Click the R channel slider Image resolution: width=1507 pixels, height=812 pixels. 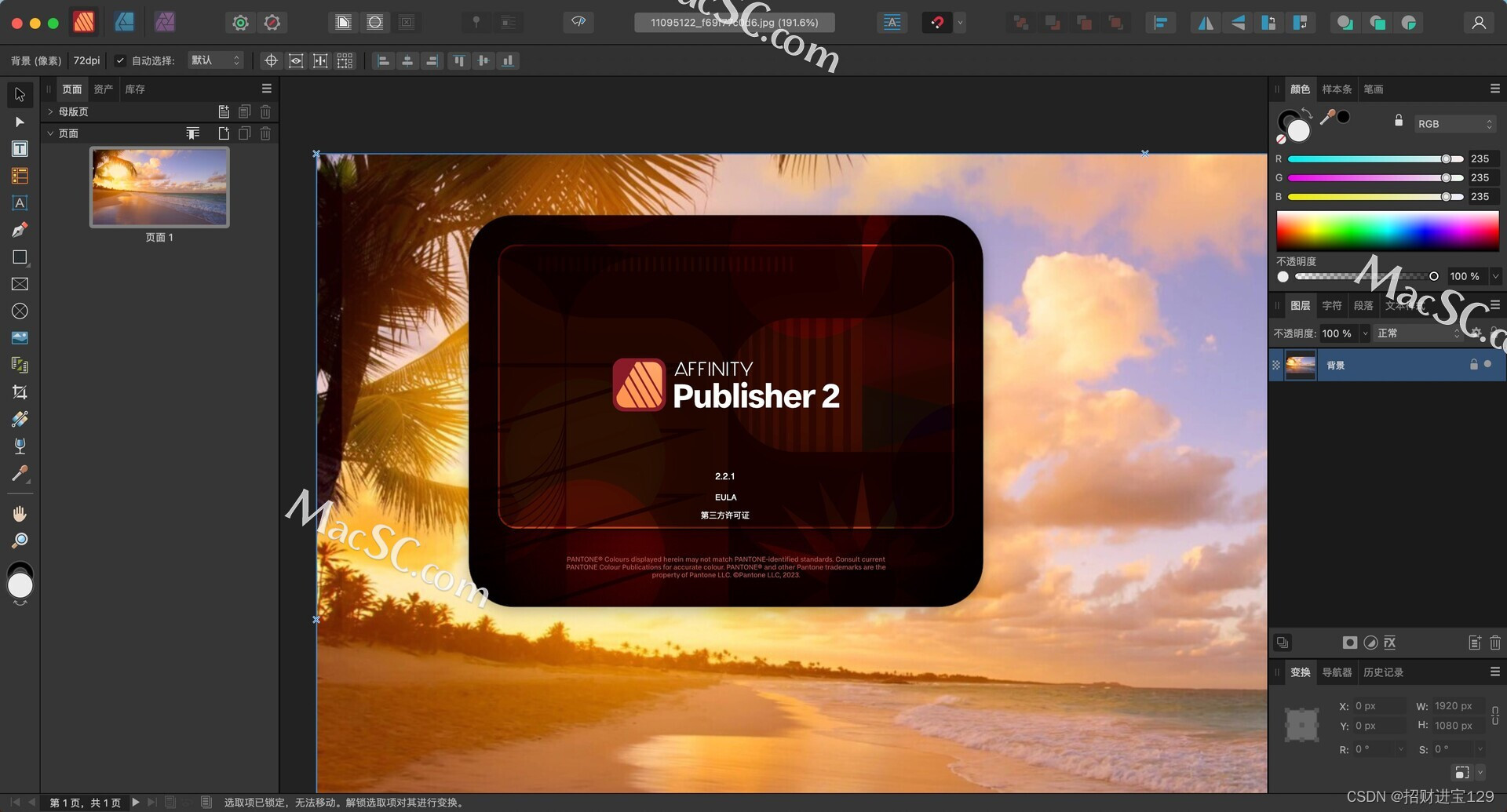tap(1375, 158)
